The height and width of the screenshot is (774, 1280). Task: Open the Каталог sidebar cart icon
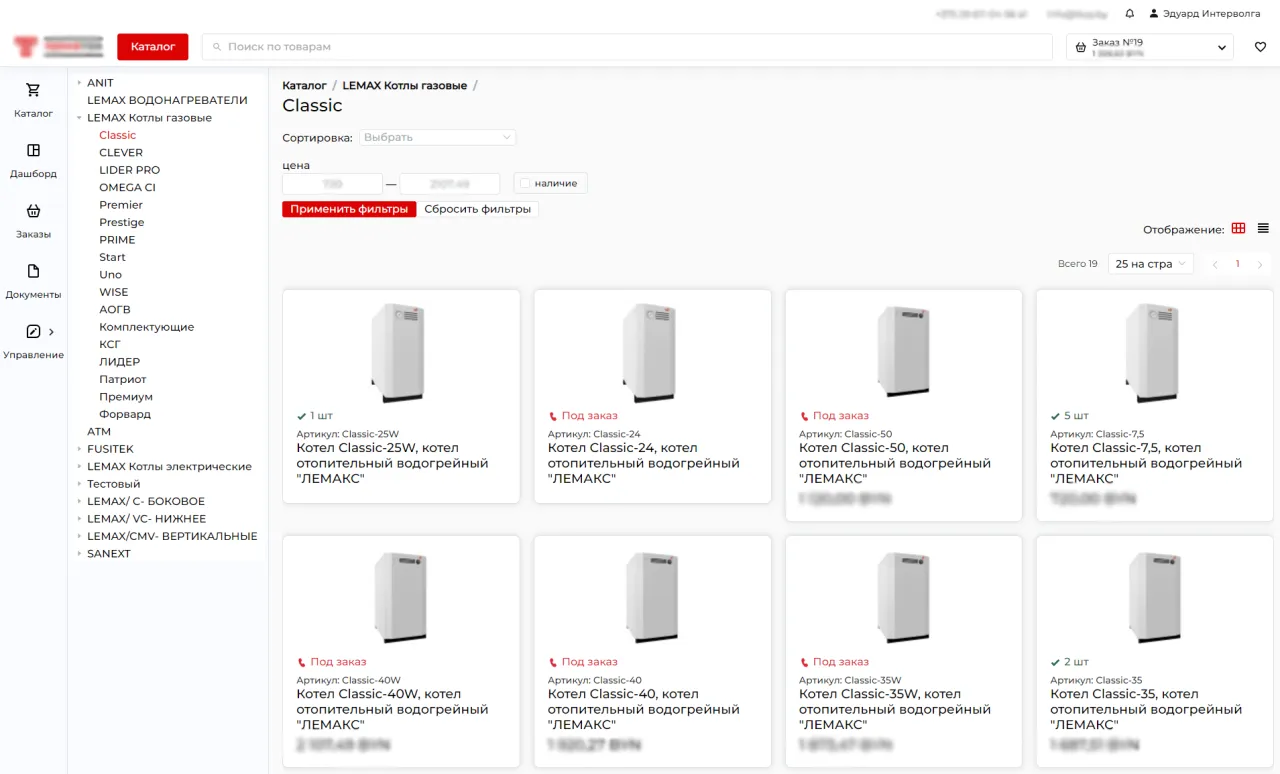pos(33,91)
